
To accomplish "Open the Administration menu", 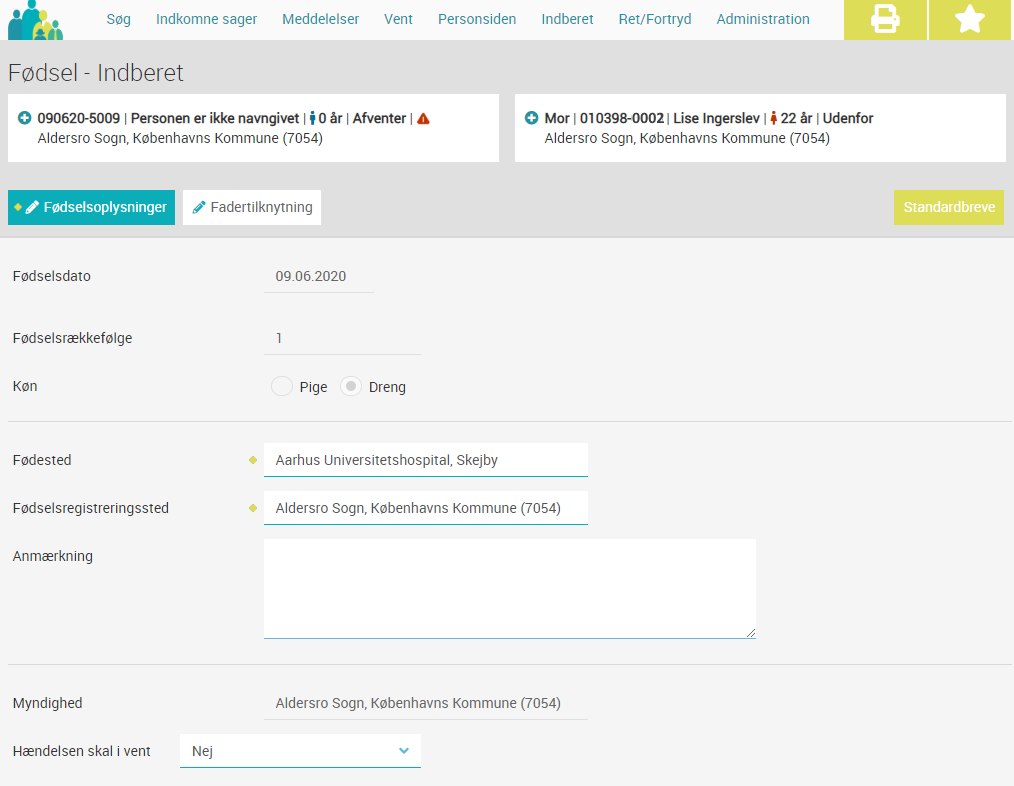I will click(x=763, y=19).
